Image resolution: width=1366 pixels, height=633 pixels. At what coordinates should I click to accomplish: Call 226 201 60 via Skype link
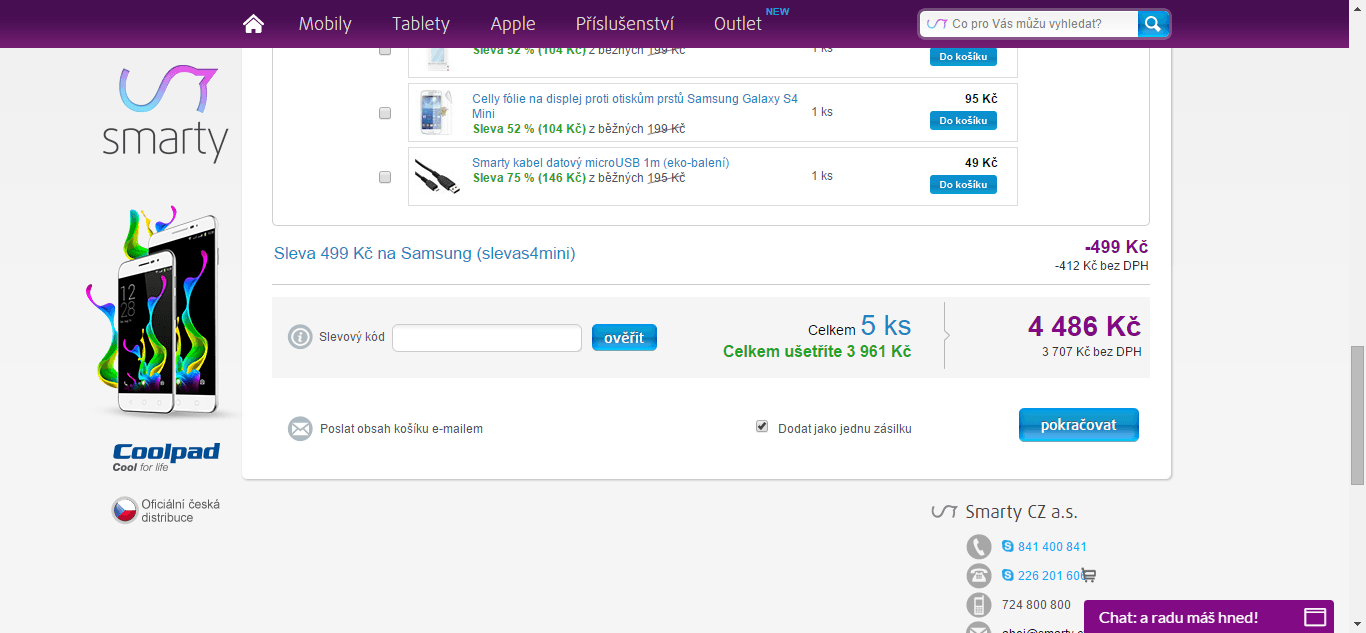click(1050, 576)
